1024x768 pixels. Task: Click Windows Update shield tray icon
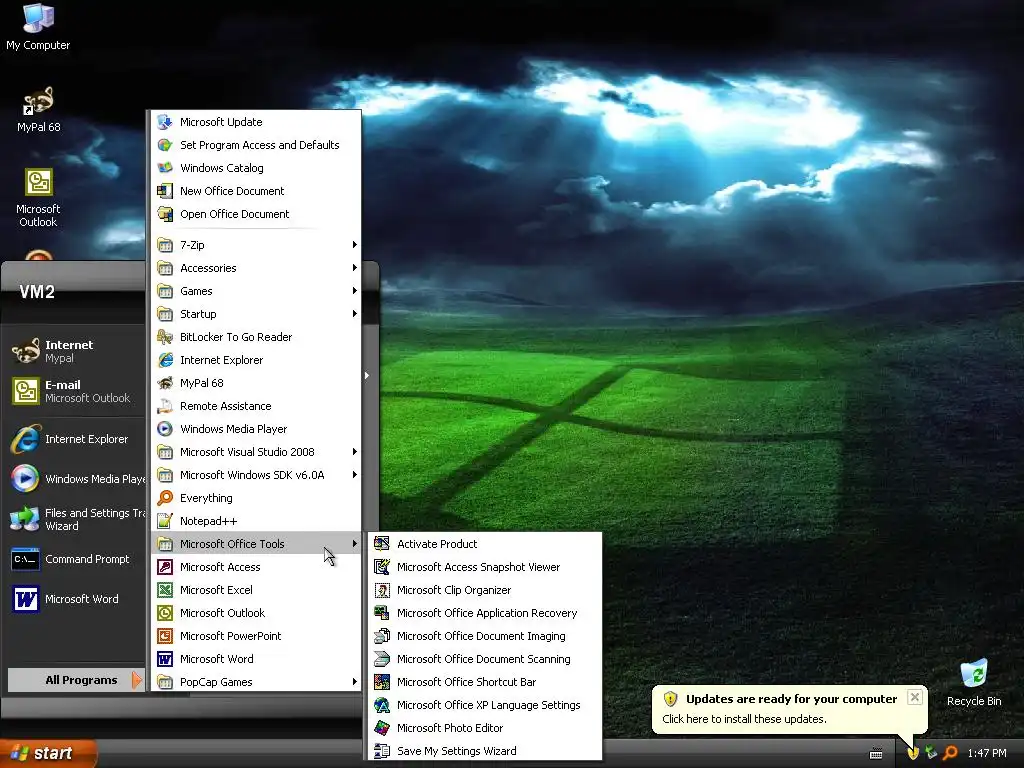coord(913,753)
